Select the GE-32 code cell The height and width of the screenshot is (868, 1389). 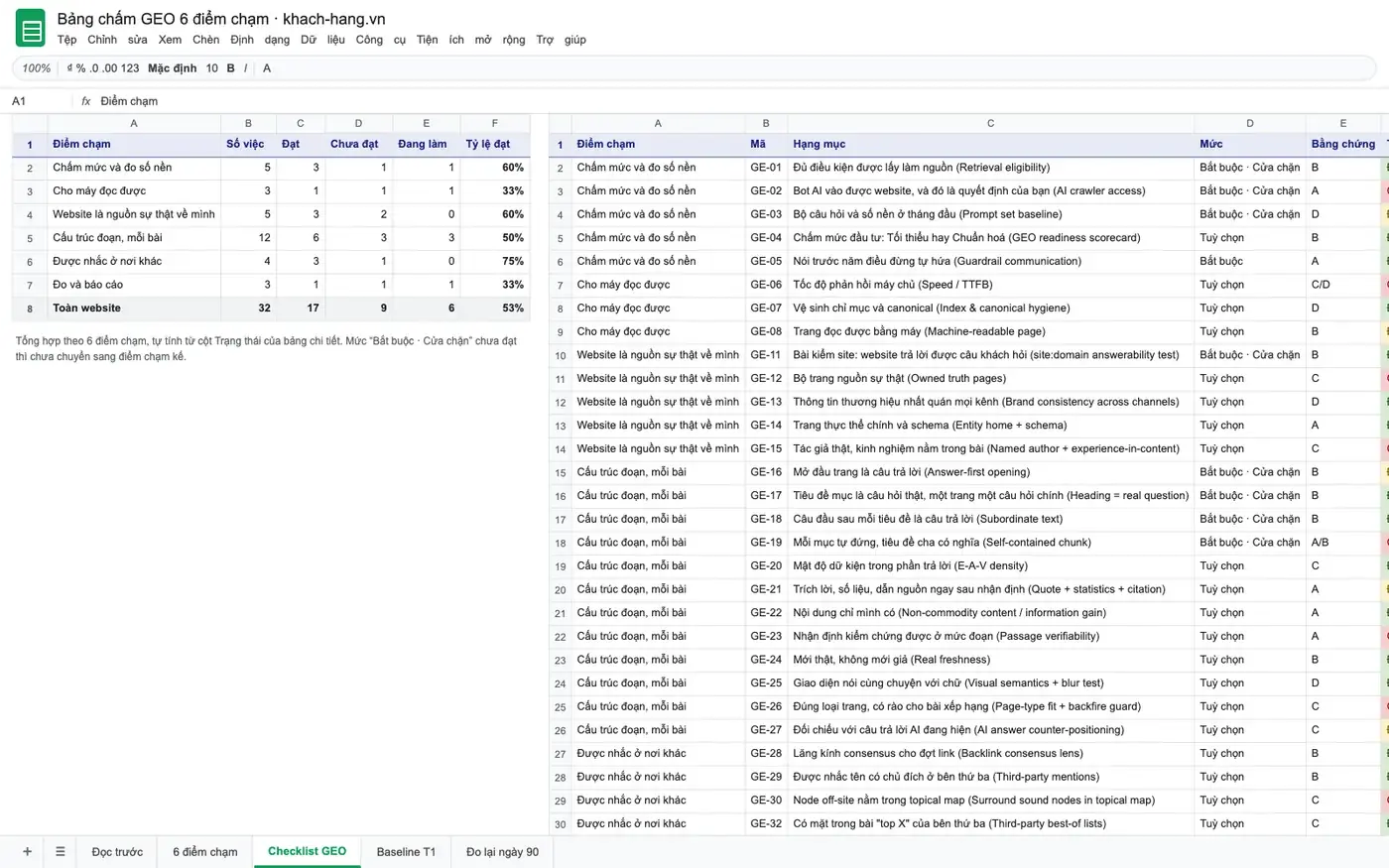[766, 823]
